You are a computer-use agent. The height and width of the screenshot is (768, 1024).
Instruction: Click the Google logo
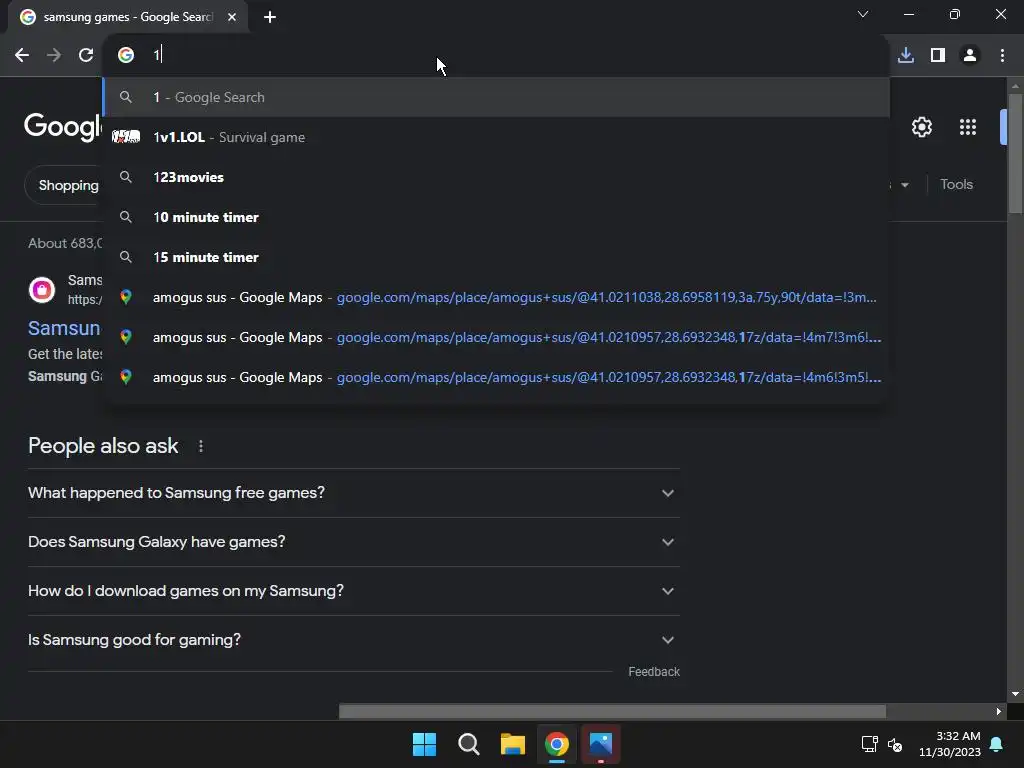click(63, 127)
